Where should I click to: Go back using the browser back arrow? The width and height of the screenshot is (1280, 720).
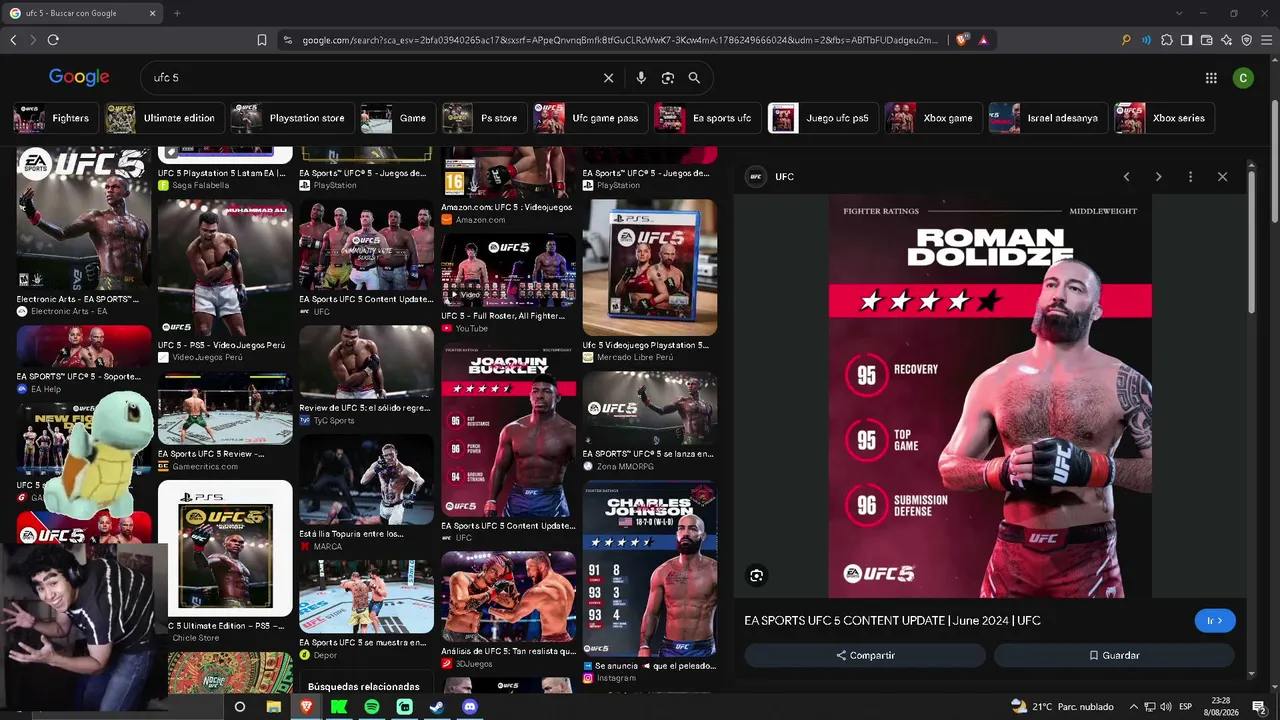coord(13,40)
